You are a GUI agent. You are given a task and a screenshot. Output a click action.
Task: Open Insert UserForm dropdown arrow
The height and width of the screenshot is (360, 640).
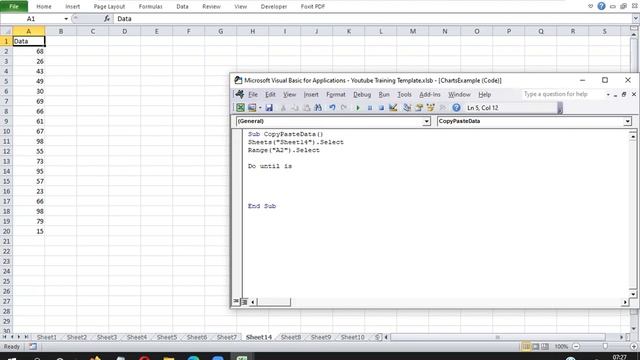coord(260,108)
